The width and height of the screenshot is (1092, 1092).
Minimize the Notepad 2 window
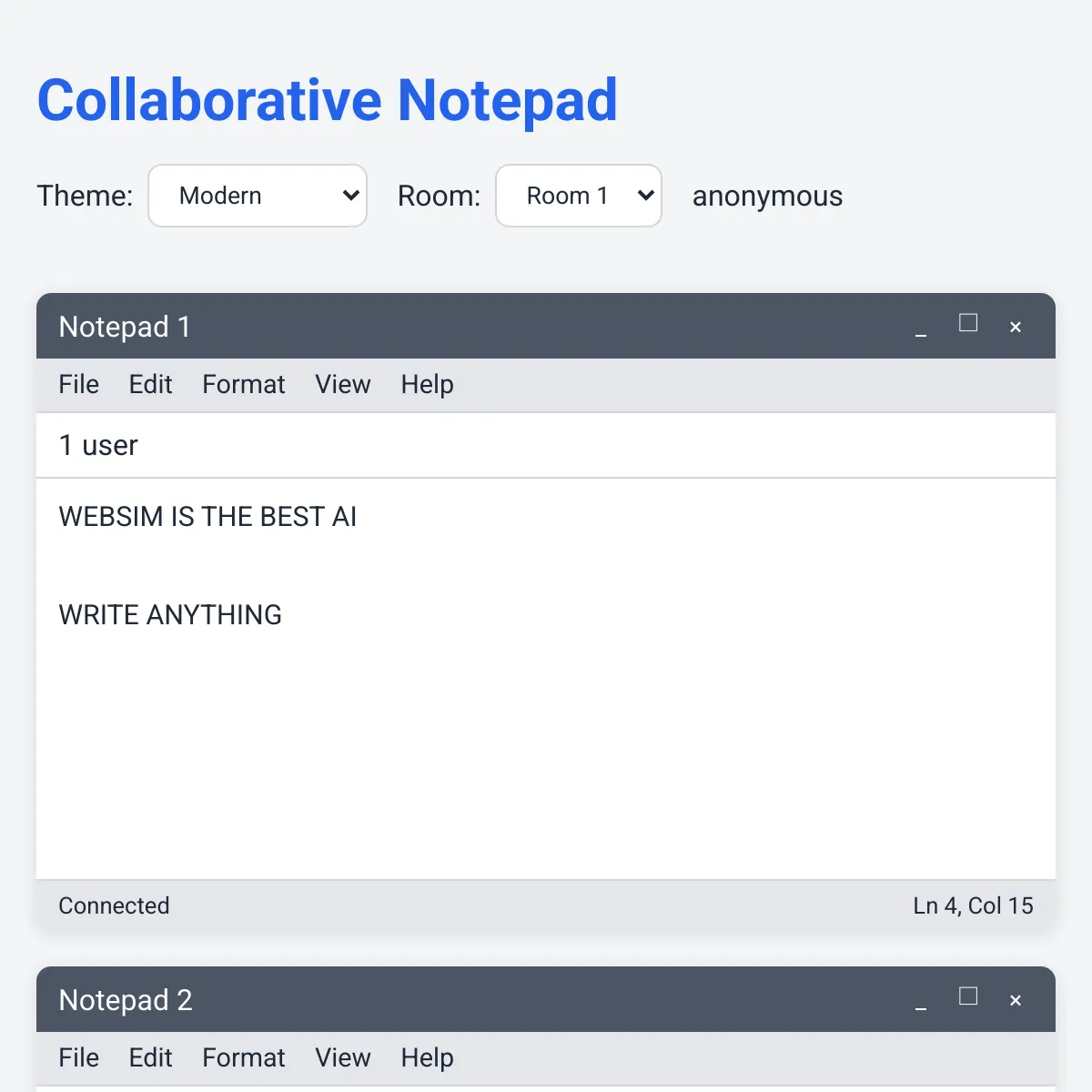[x=921, y=1001]
